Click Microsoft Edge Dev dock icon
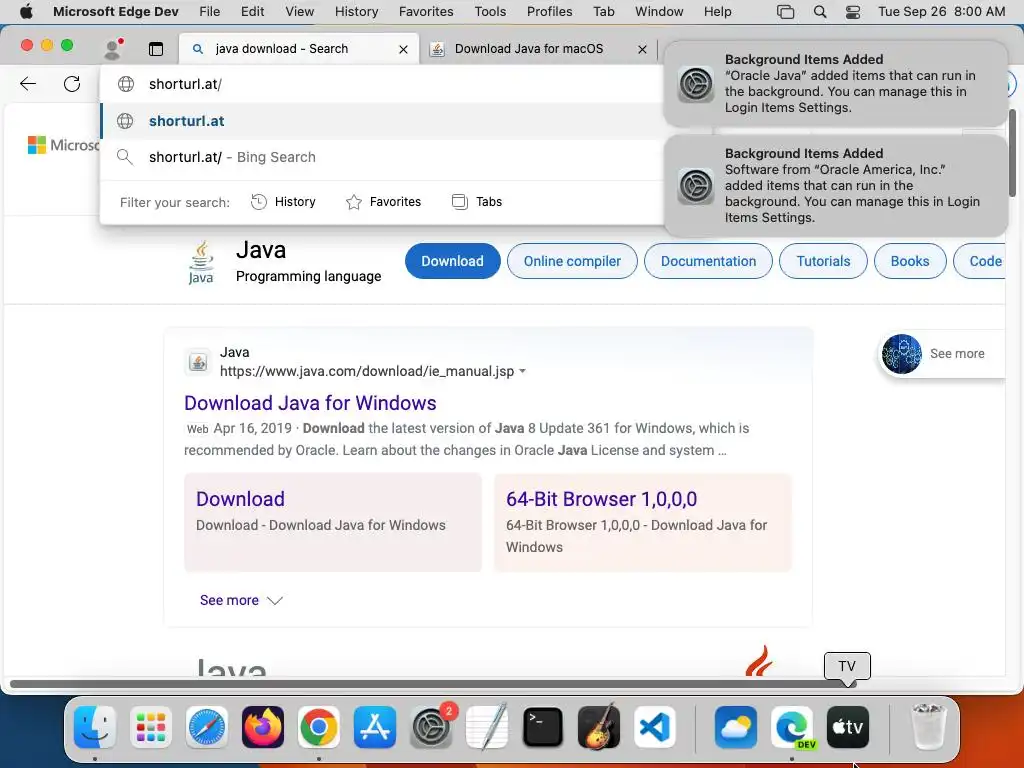The width and height of the screenshot is (1024, 768). point(792,727)
